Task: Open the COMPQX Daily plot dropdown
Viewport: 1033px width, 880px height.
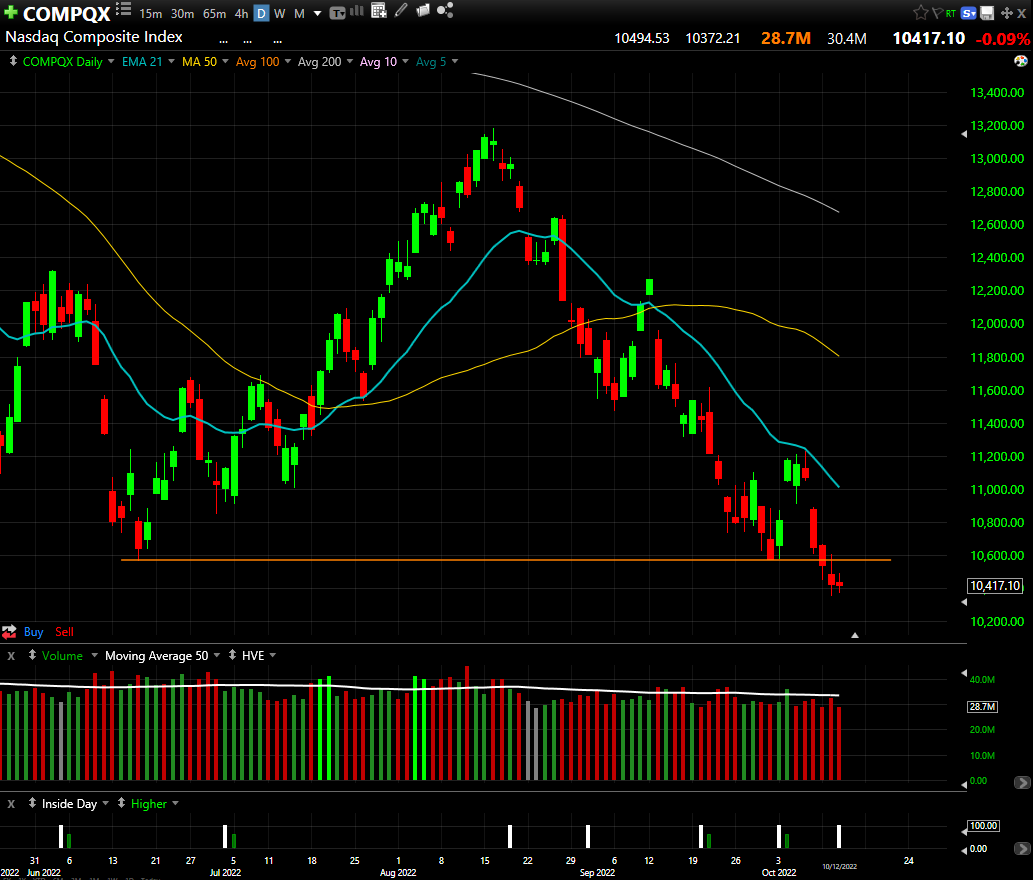Action: [111, 61]
